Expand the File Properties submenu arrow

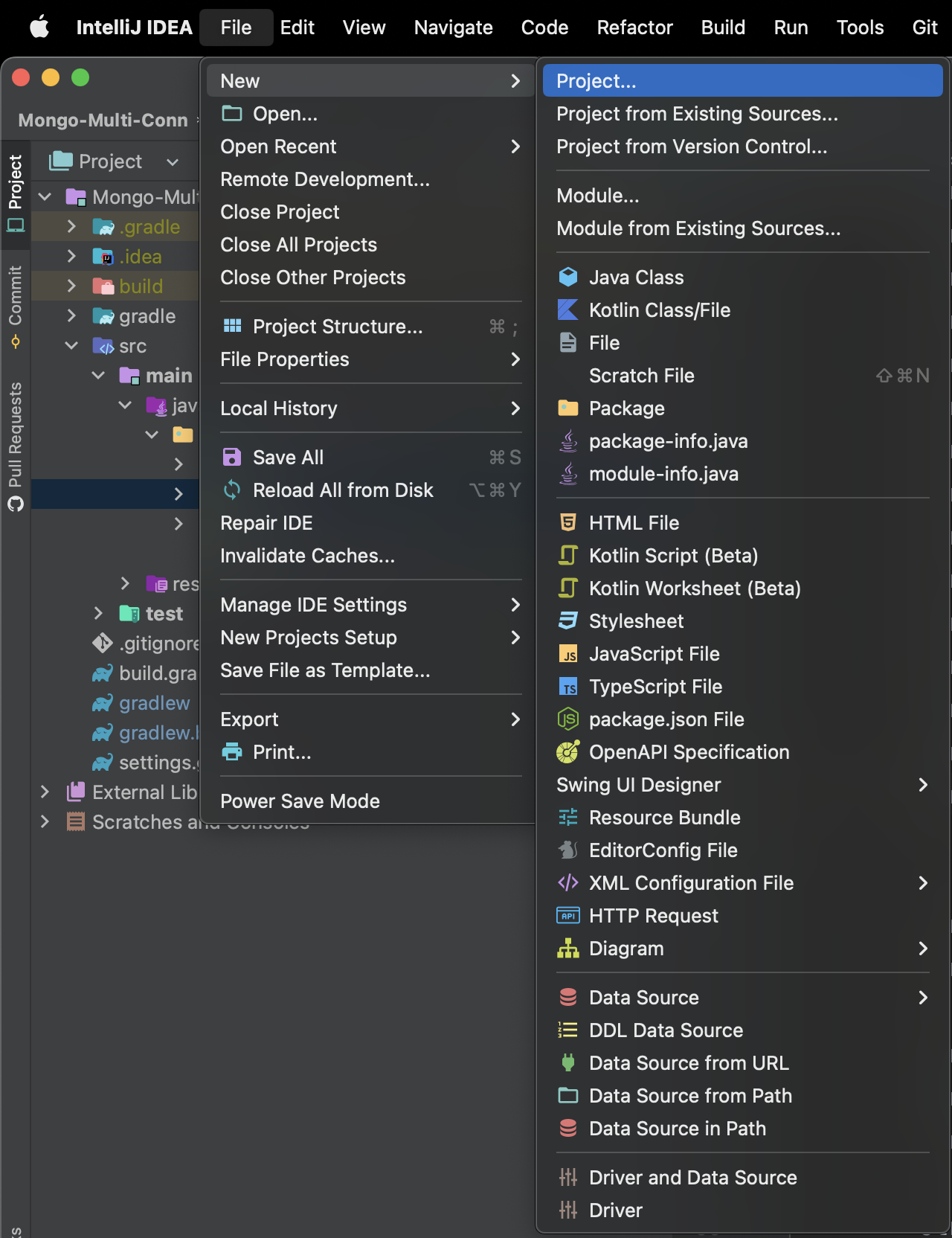click(515, 359)
